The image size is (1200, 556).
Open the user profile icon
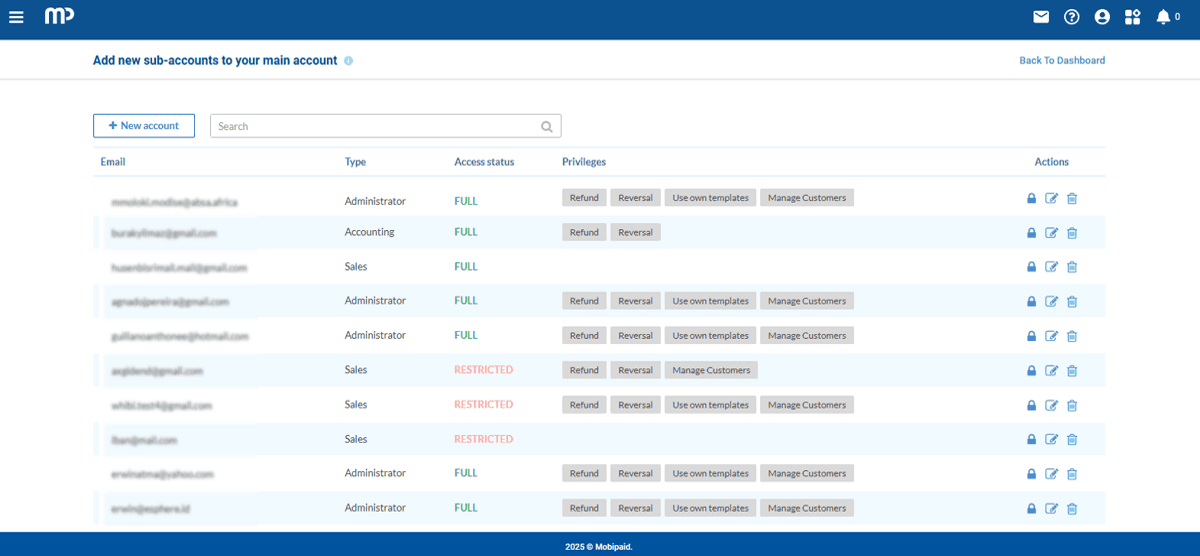1102,17
